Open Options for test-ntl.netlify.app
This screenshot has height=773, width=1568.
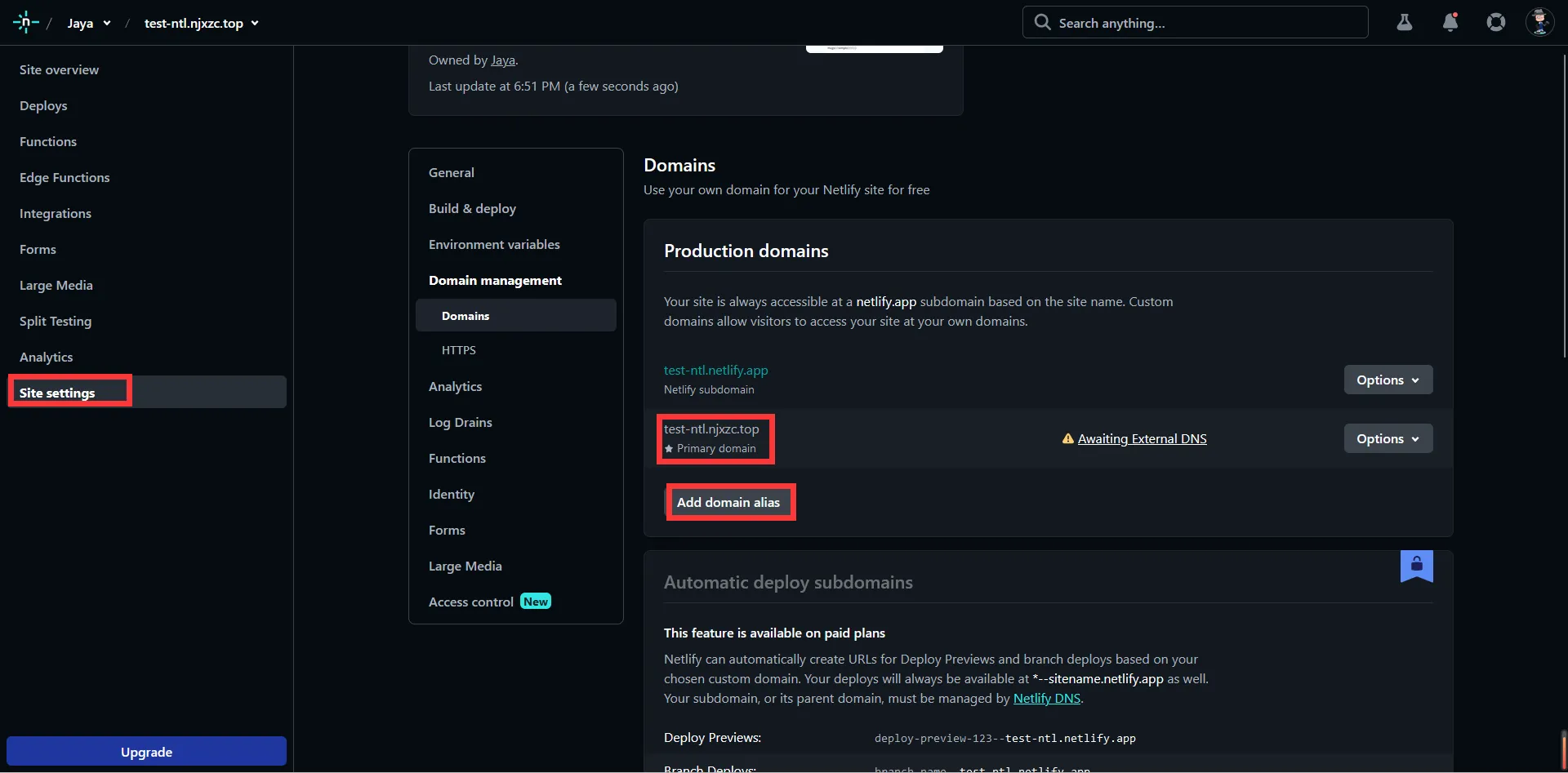(x=1388, y=380)
